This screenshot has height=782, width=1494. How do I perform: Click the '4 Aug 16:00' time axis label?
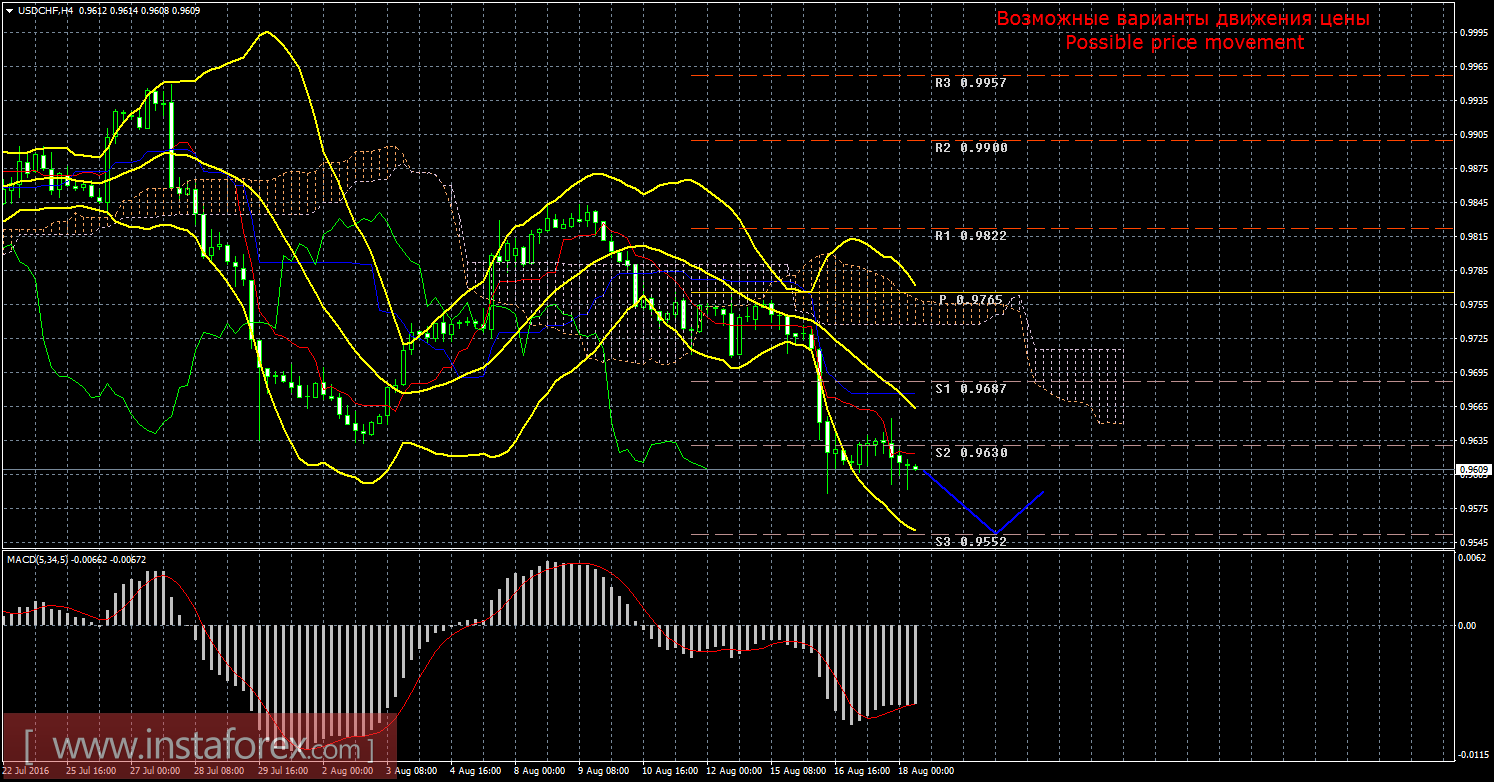tap(478, 771)
